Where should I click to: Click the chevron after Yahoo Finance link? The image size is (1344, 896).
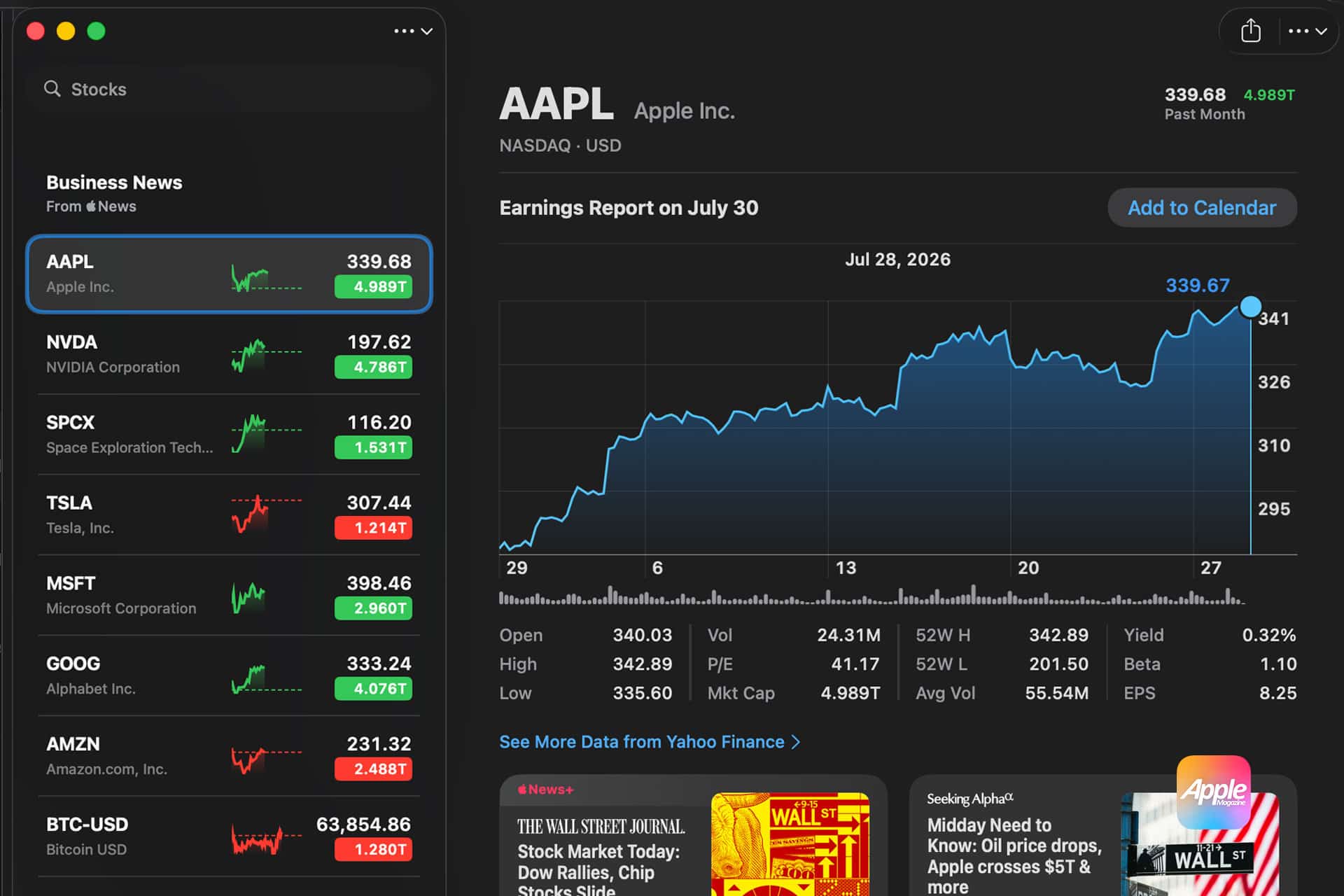tap(795, 742)
